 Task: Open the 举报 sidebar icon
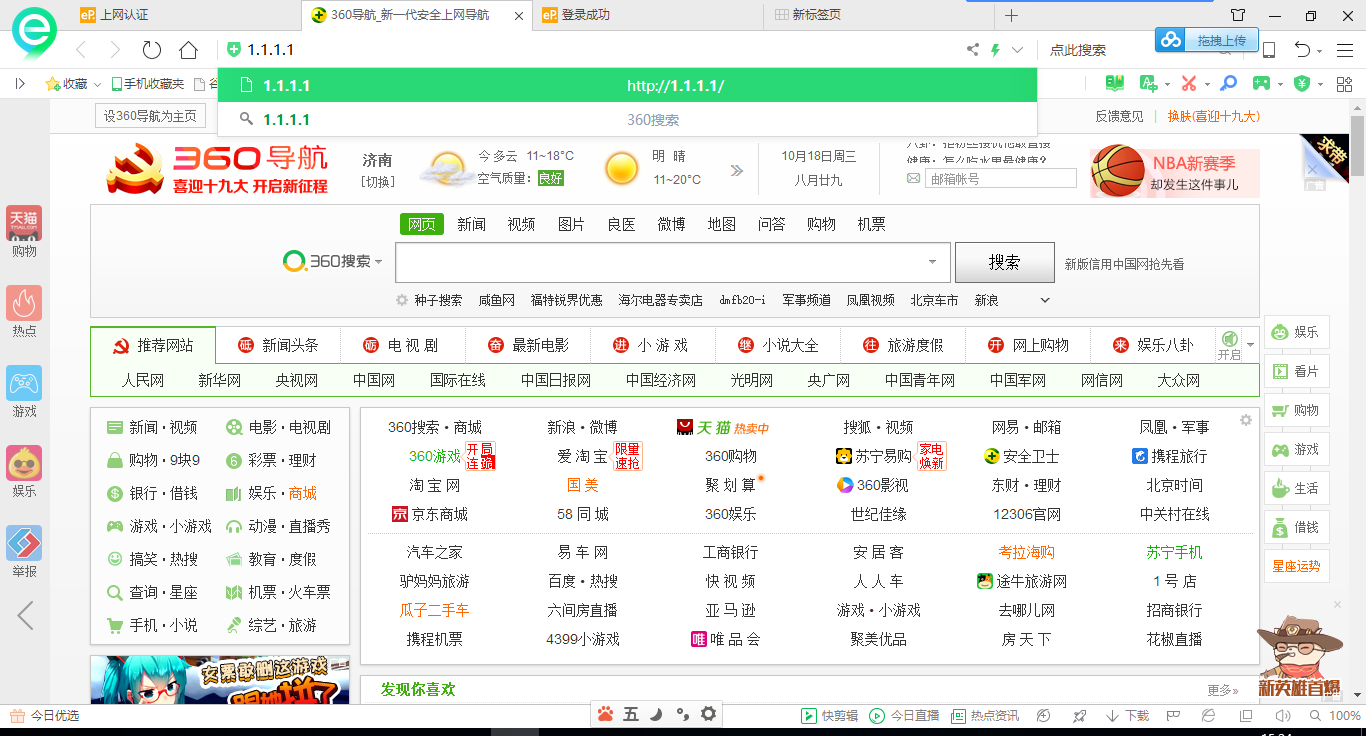point(24,552)
